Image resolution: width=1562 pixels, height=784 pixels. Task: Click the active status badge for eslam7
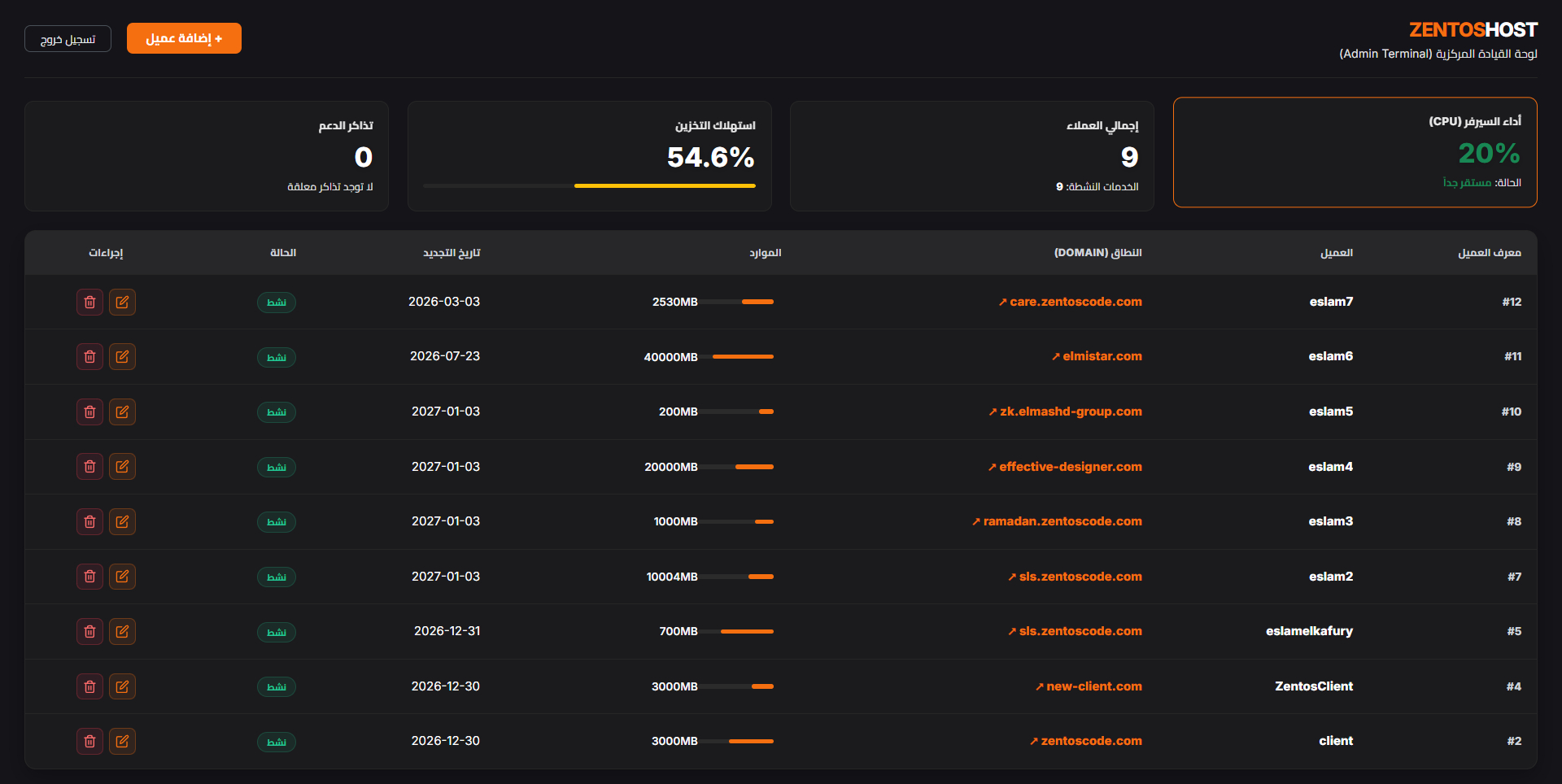(x=277, y=303)
